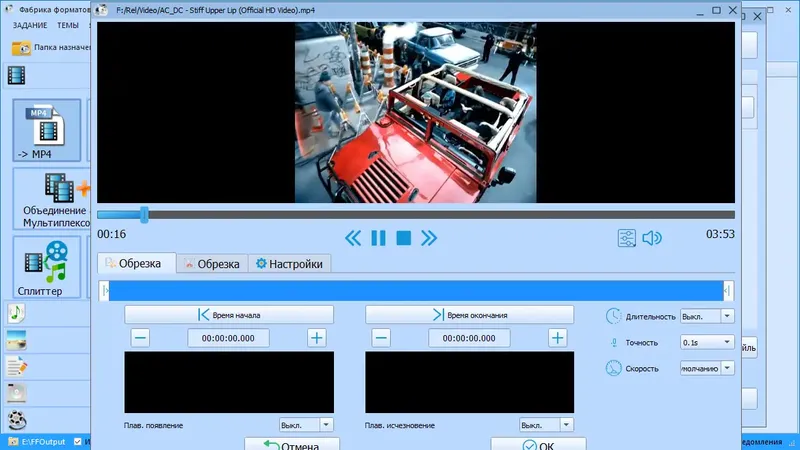800x450 pixels.
Task: Click the right trim end marker
Action: [x=728, y=291]
